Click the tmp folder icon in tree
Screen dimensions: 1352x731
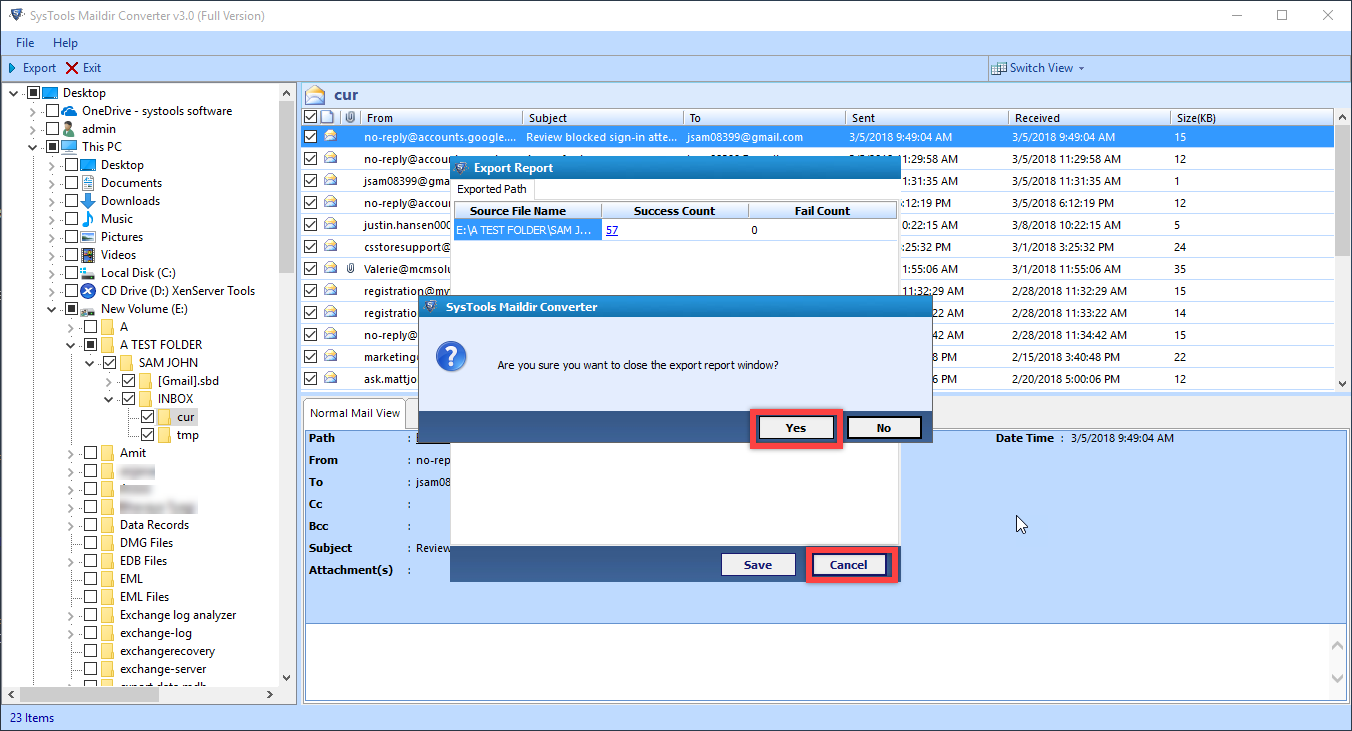(164, 435)
